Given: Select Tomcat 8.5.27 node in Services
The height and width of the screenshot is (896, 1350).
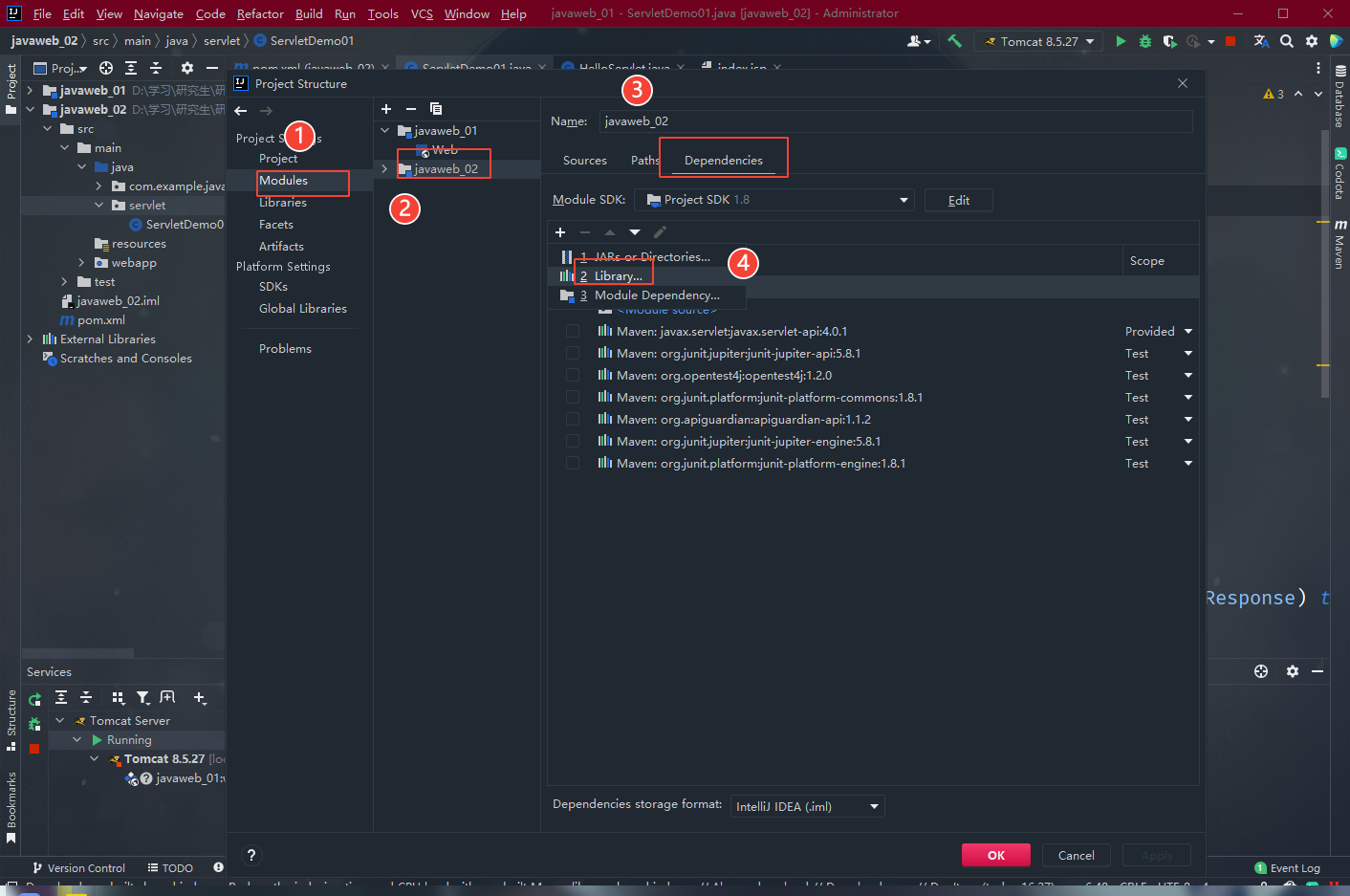Looking at the screenshot, I should tap(164, 758).
